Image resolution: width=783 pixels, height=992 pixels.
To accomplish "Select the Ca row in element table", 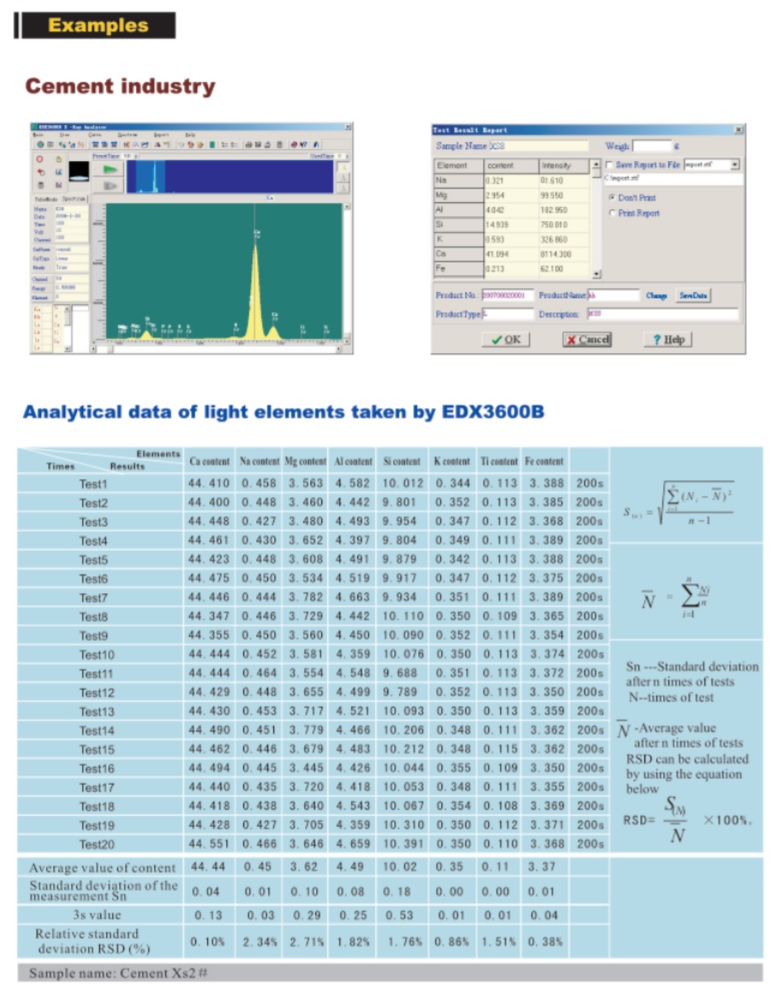I will pyautogui.click(x=512, y=254).
